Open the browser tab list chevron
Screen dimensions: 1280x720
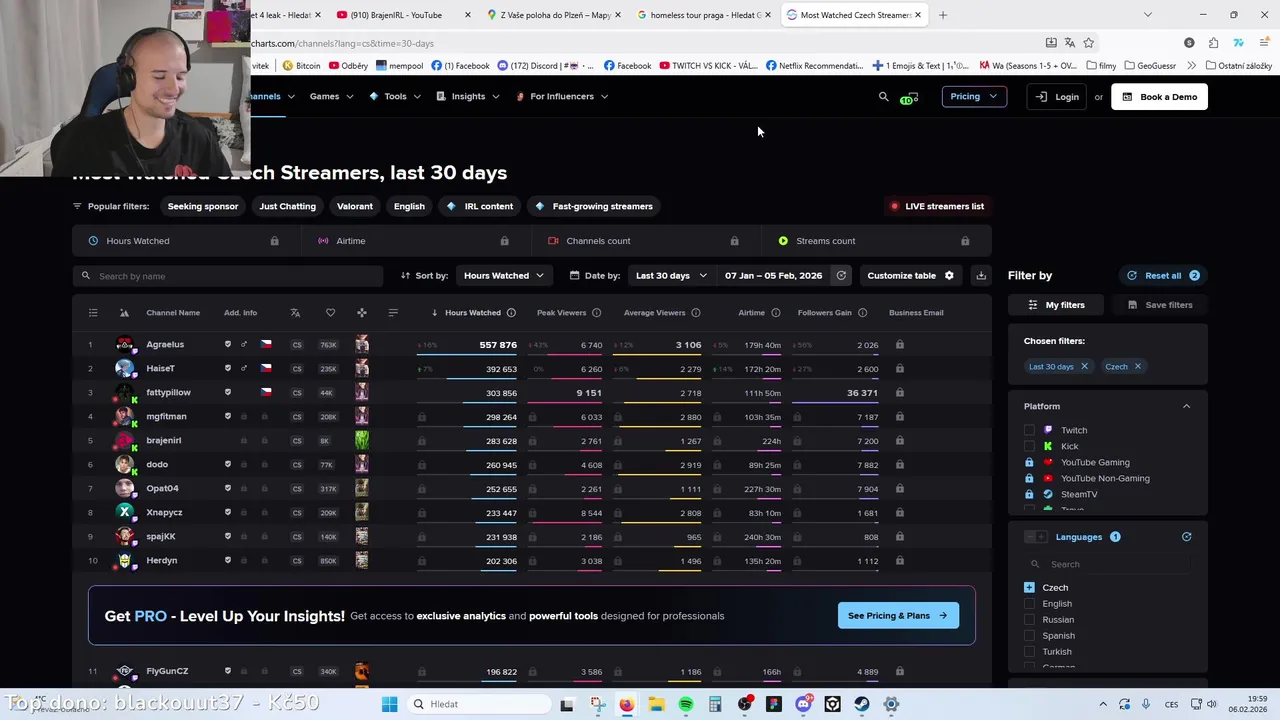point(1147,15)
